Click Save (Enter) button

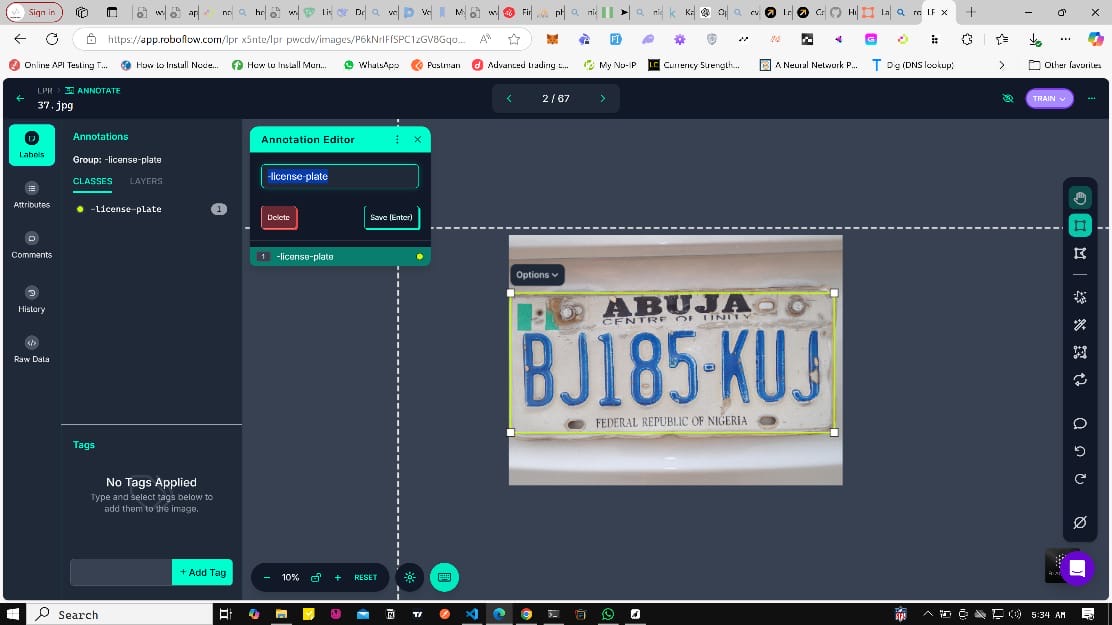(391, 217)
